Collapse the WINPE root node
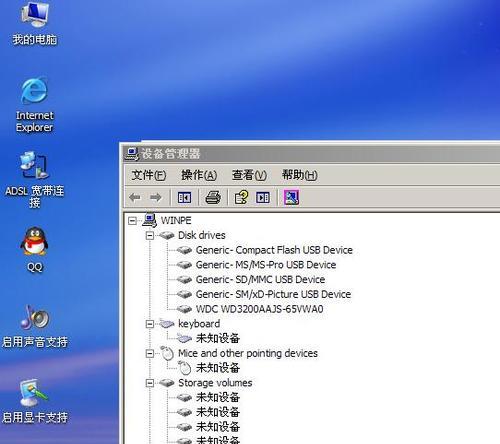Screen dimensions: 500x444 click(132, 221)
